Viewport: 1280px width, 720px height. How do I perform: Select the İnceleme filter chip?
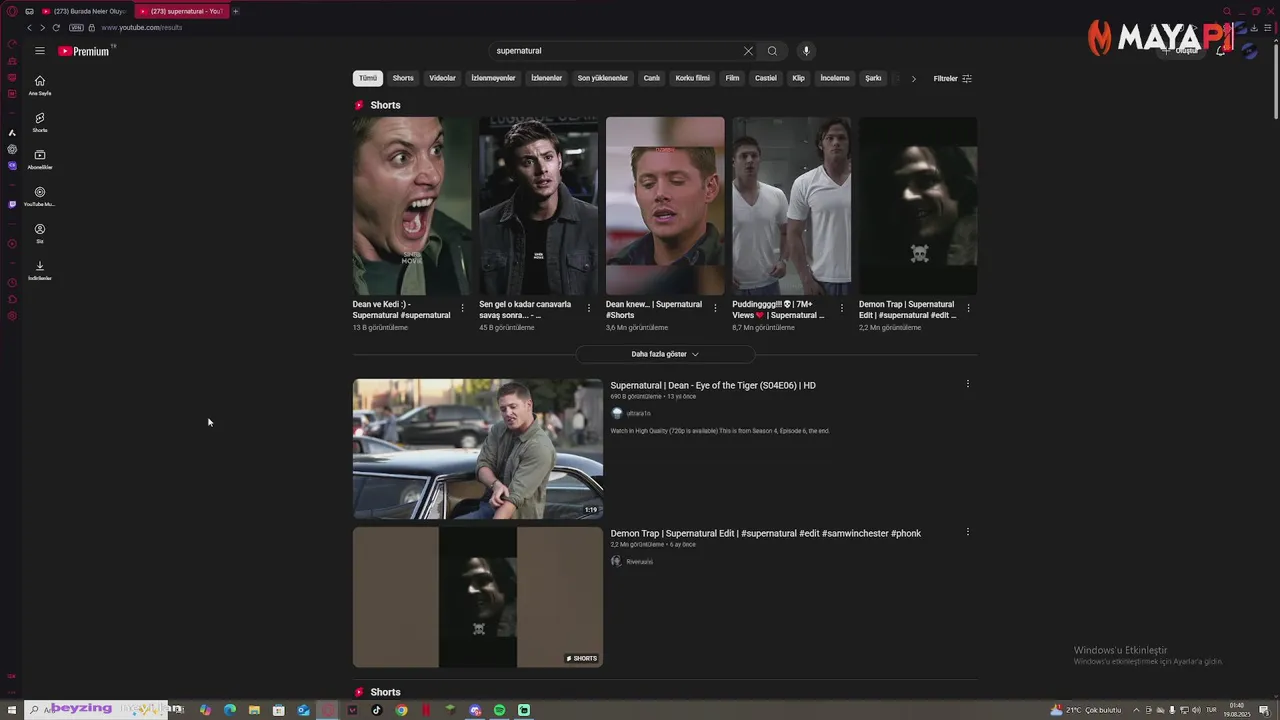(835, 78)
